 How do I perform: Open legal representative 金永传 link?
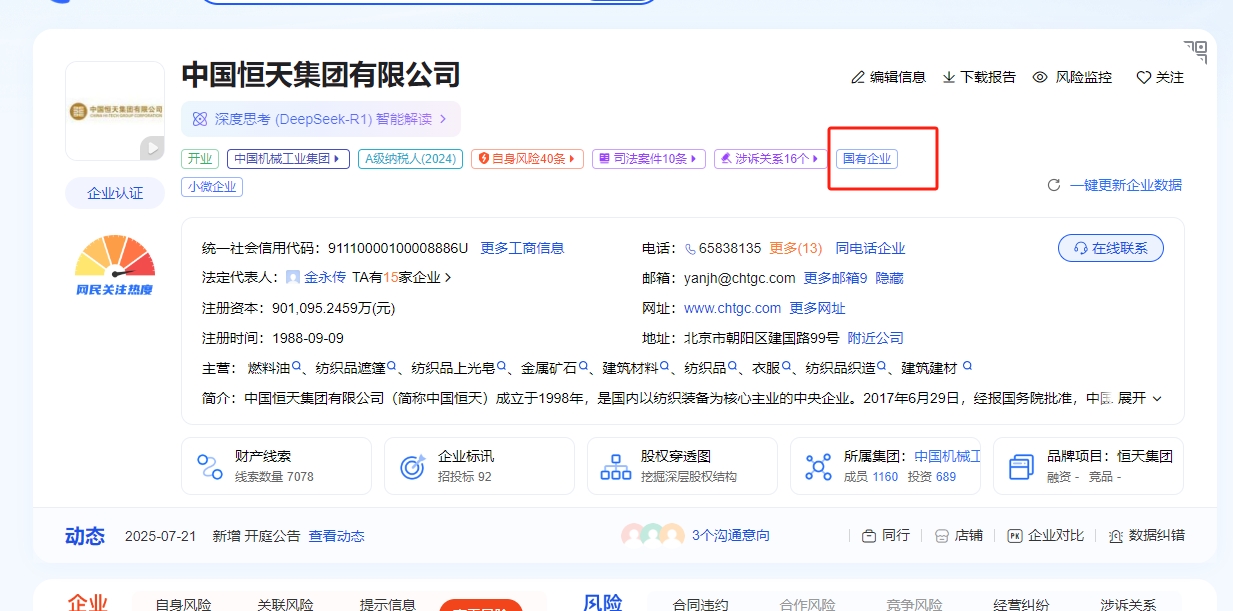325,278
